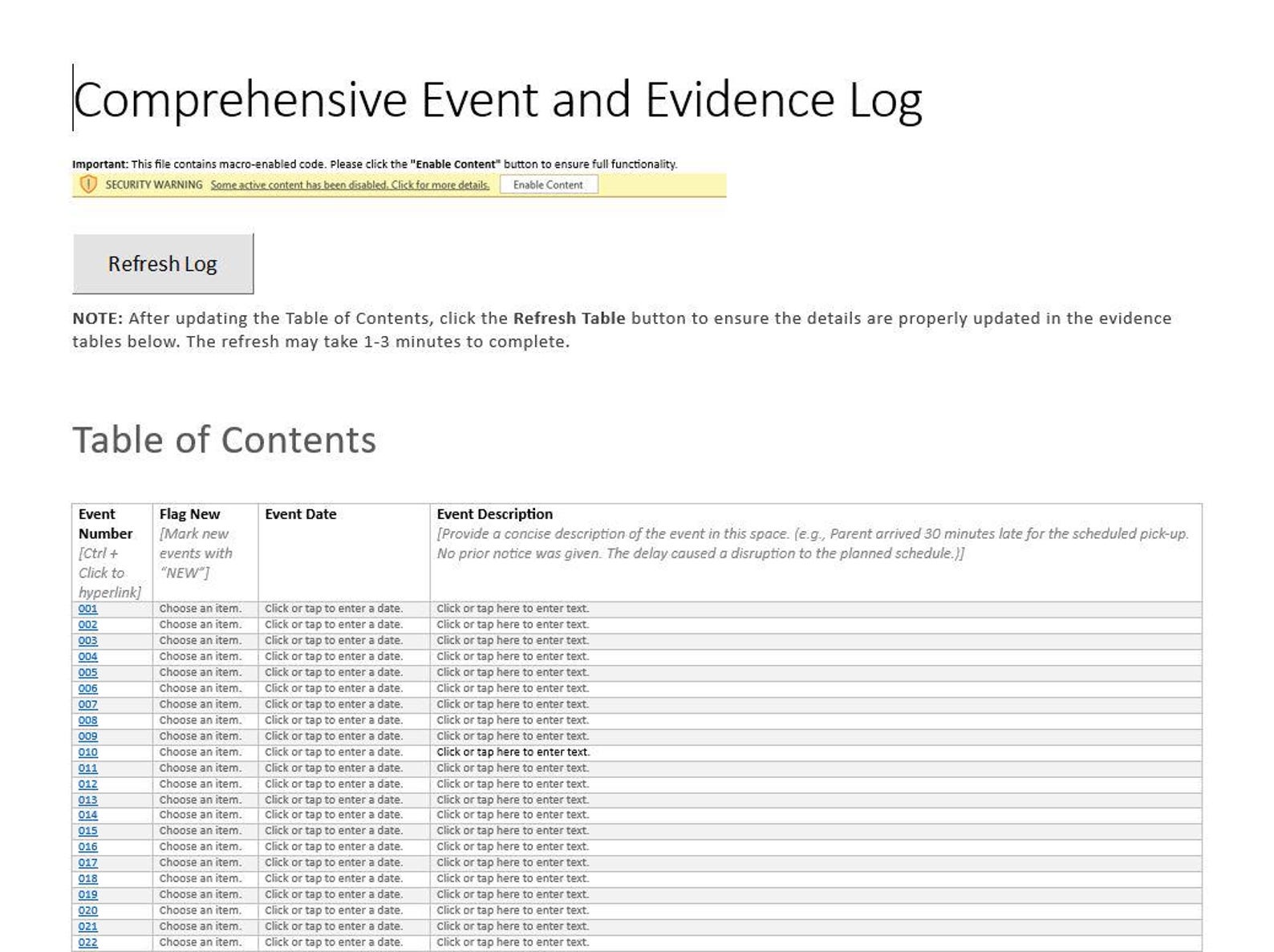Click the 'Event Date' column header
This screenshot has width=1274, height=952.
[301, 514]
